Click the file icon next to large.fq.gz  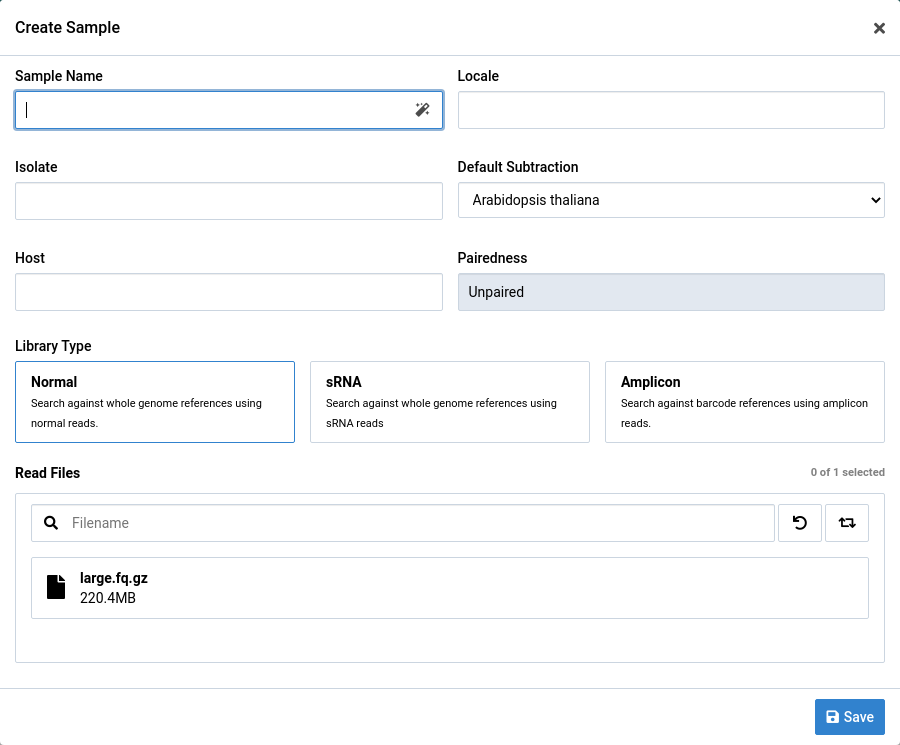56,587
